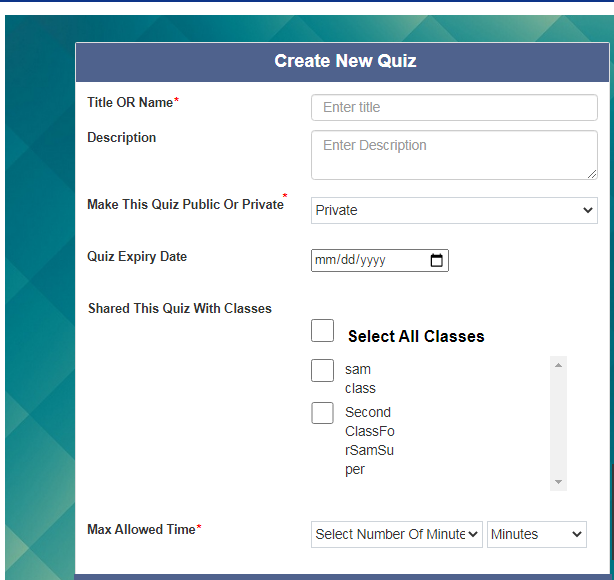Image resolution: width=614 pixels, height=580 pixels.
Task: Click the sam class label text
Action: point(359,379)
